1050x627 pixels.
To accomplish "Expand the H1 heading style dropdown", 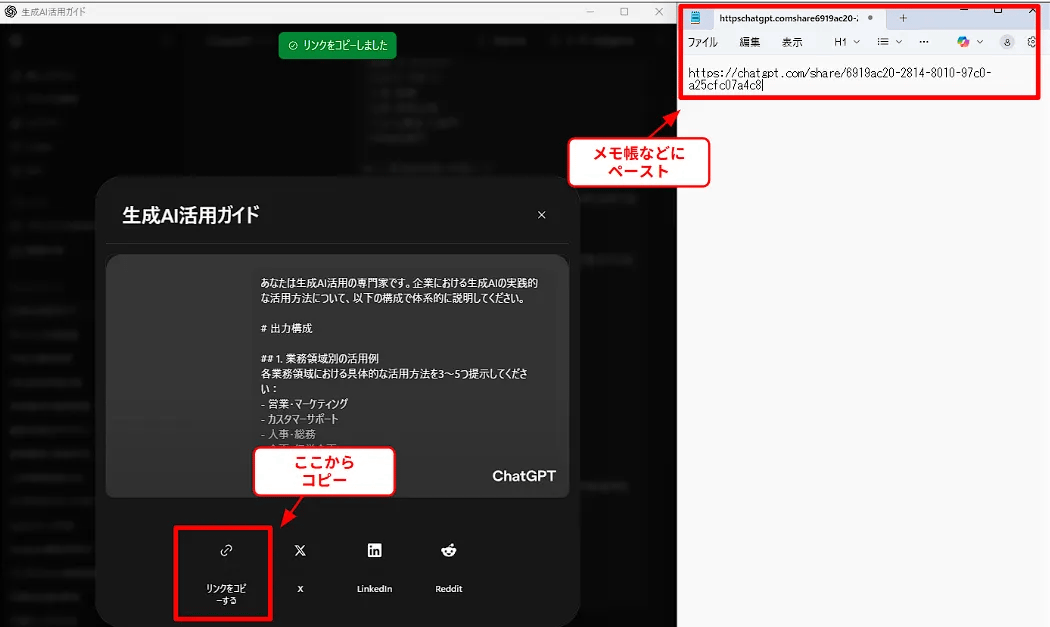I will pos(847,42).
